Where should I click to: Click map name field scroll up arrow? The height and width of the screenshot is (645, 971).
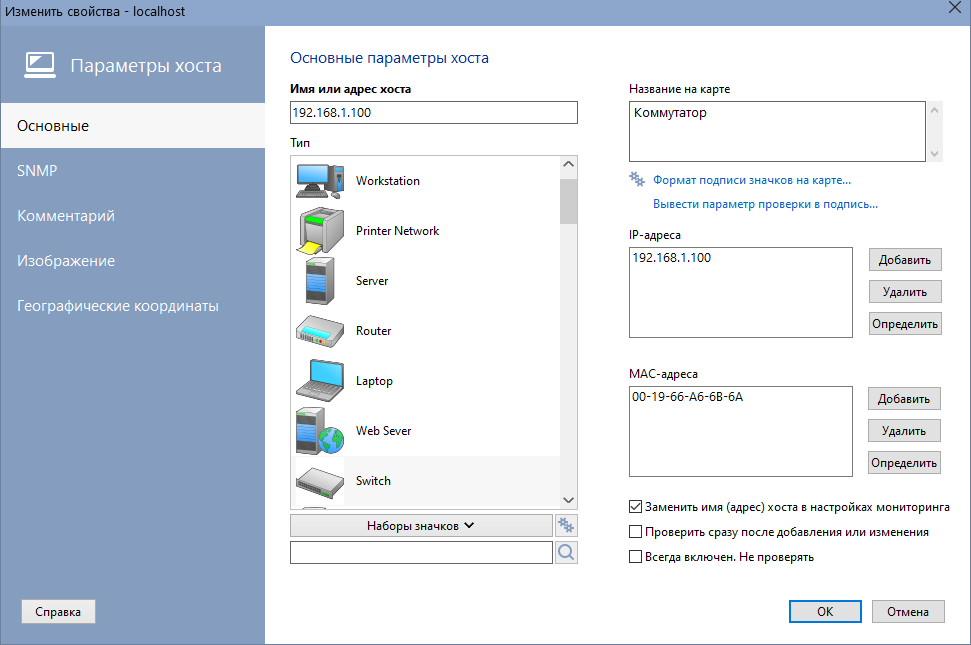[934, 110]
